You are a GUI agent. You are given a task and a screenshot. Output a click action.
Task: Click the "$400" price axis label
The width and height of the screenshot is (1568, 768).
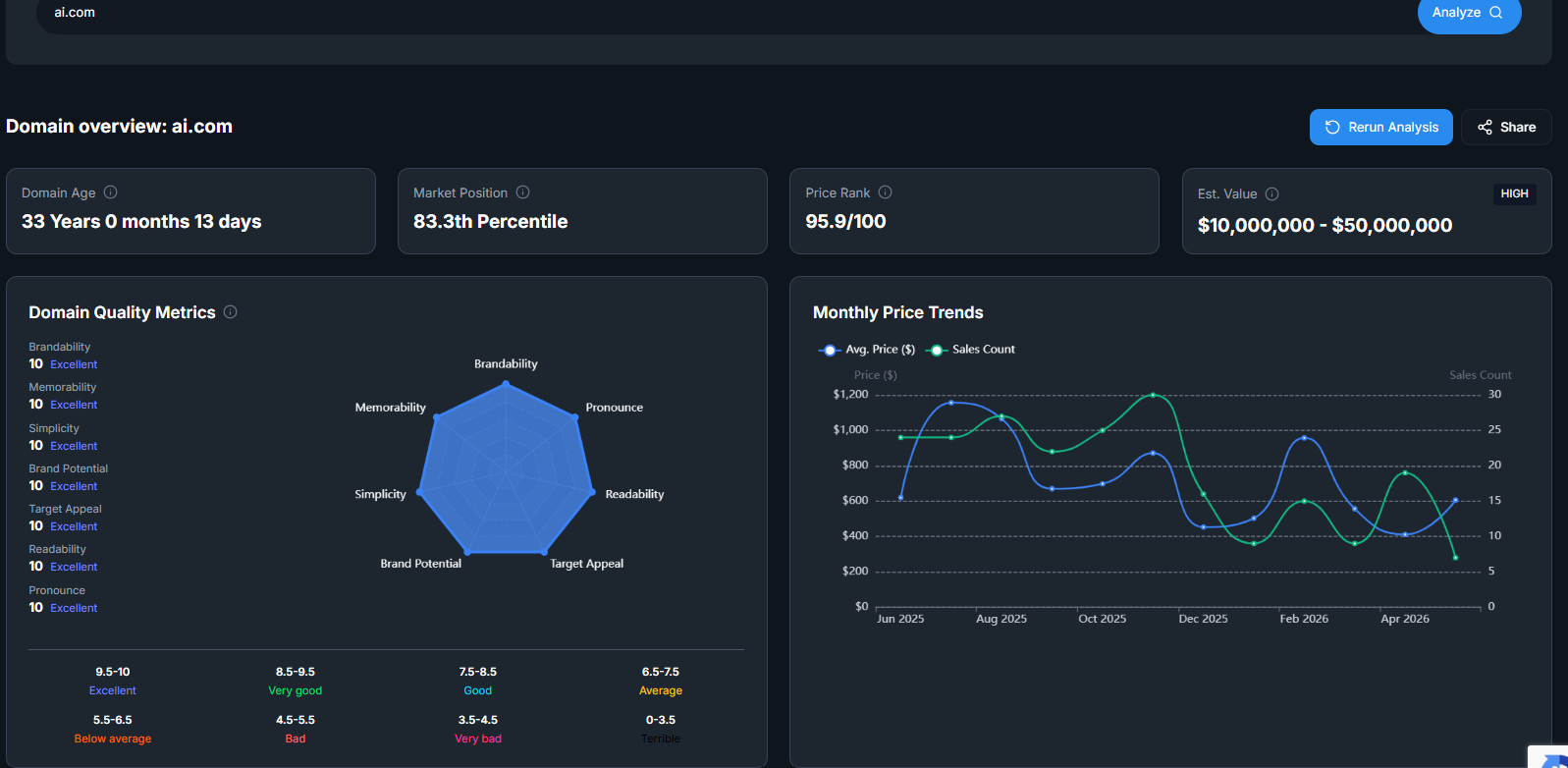click(855, 536)
